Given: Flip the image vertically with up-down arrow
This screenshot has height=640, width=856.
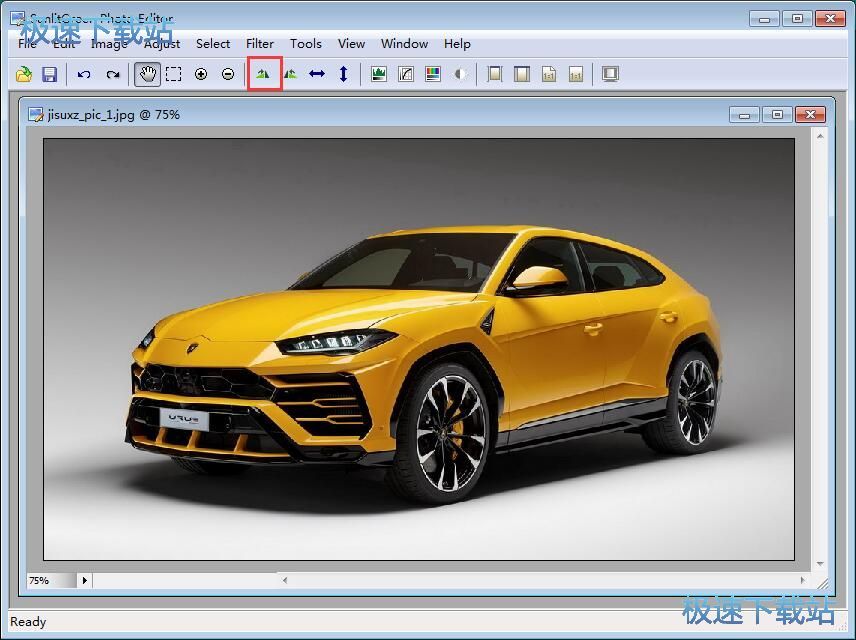Looking at the screenshot, I should (x=343, y=74).
